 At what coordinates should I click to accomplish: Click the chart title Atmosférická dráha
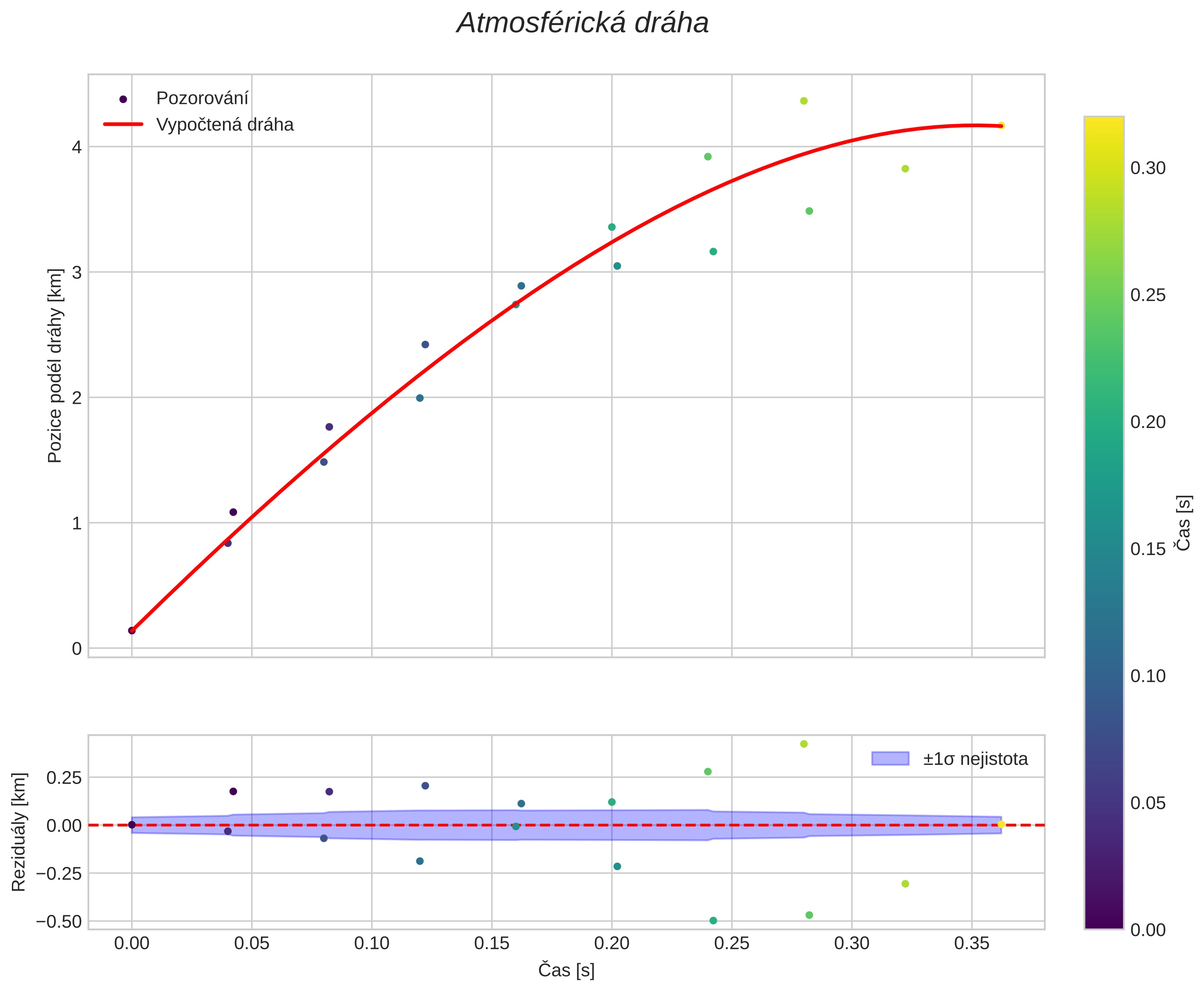(x=583, y=23)
